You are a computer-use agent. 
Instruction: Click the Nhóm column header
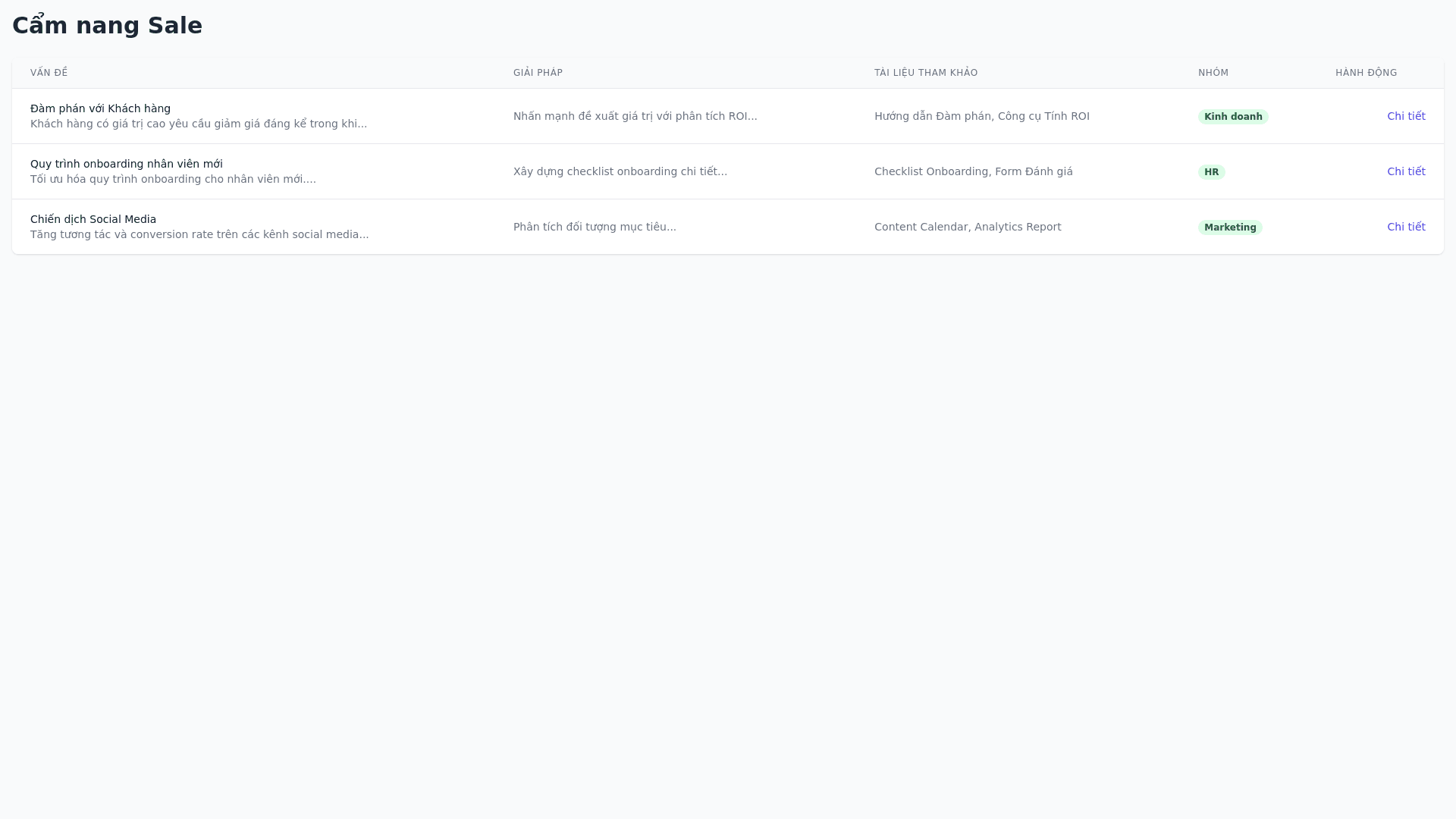click(1213, 73)
